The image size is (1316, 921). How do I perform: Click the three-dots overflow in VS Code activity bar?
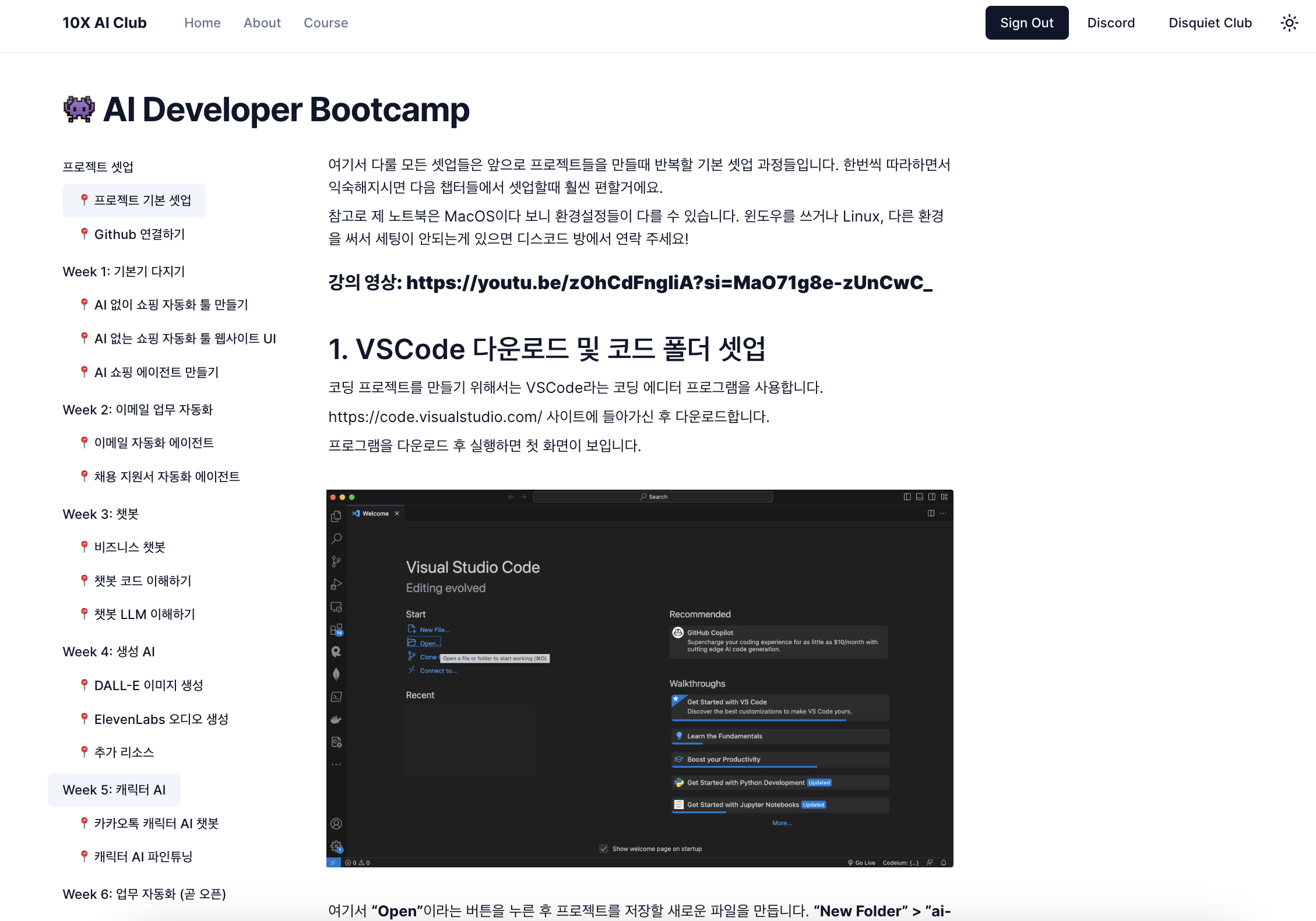click(336, 764)
